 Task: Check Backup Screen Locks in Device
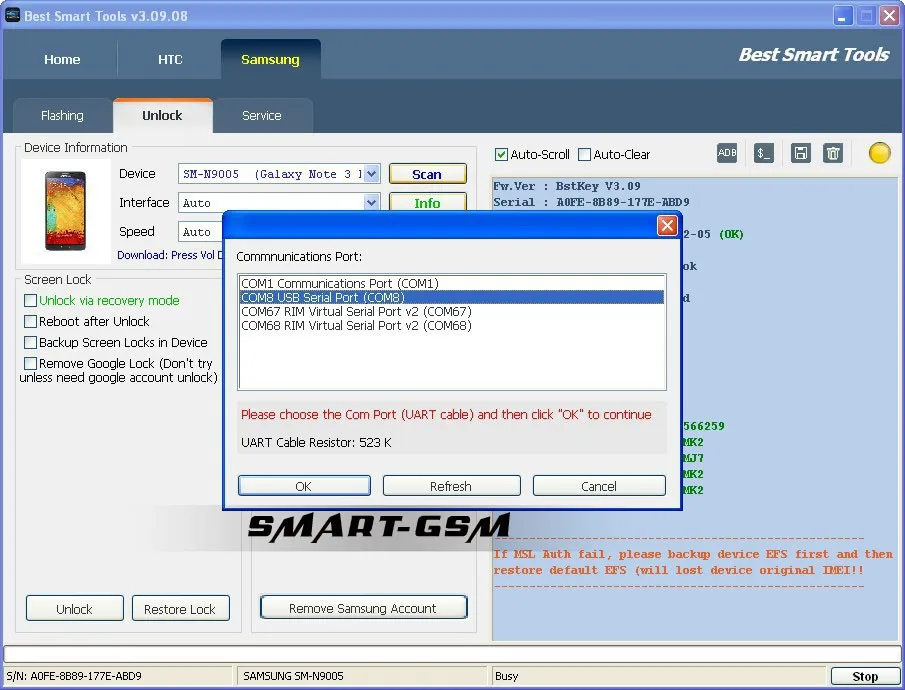31,342
